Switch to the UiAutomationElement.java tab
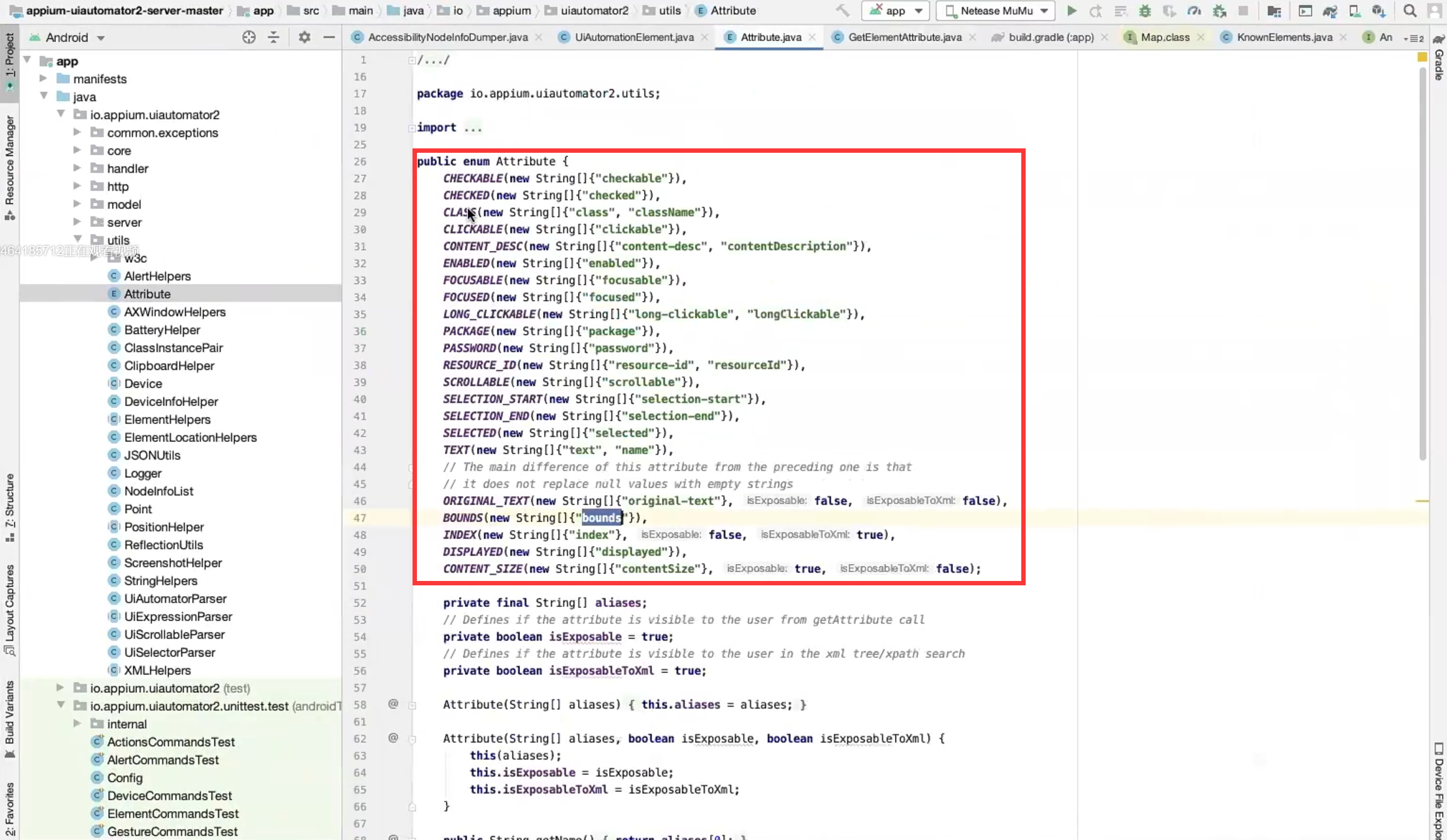The image size is (1447, 840). pyautogui.click(x=634, y=37)
